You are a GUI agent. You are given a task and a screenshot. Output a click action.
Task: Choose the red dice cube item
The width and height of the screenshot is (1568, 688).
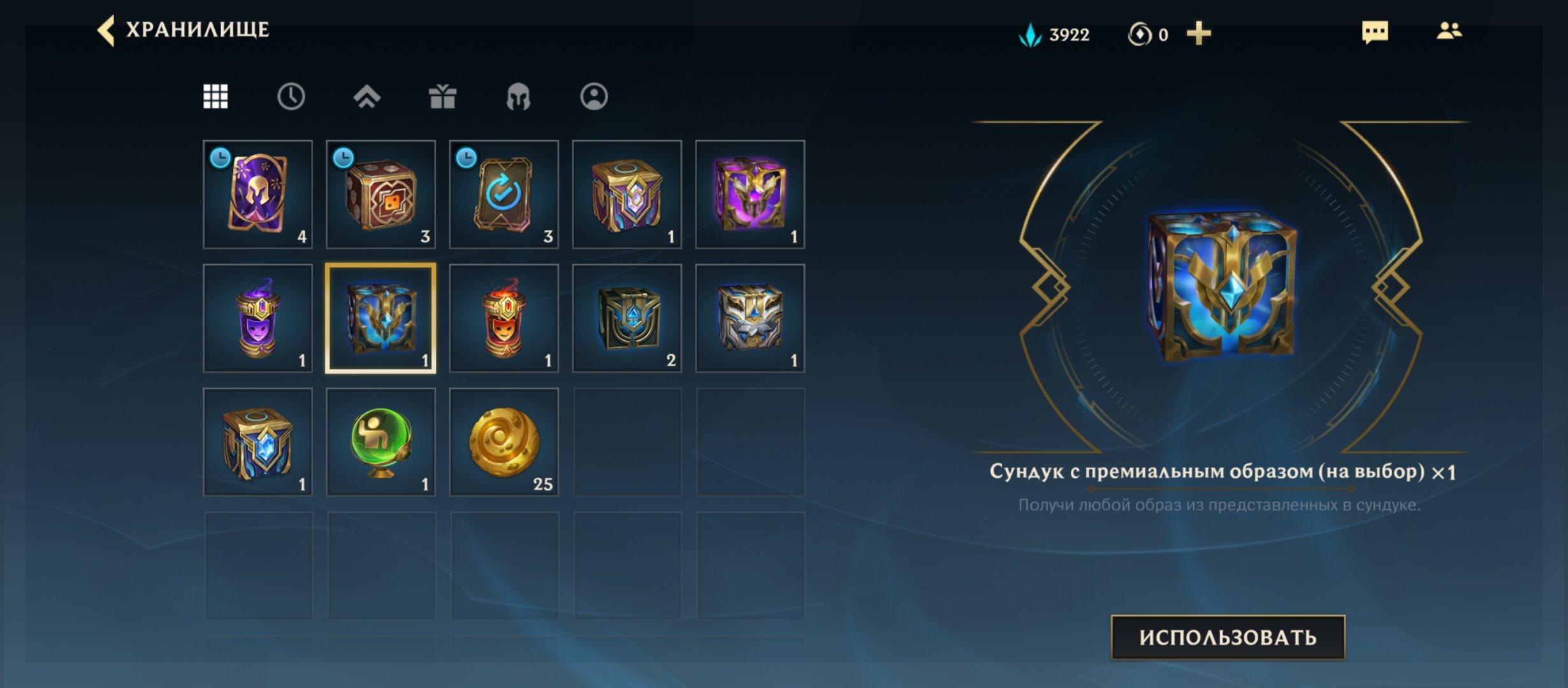pyautogui.click(x=381, y=194)
